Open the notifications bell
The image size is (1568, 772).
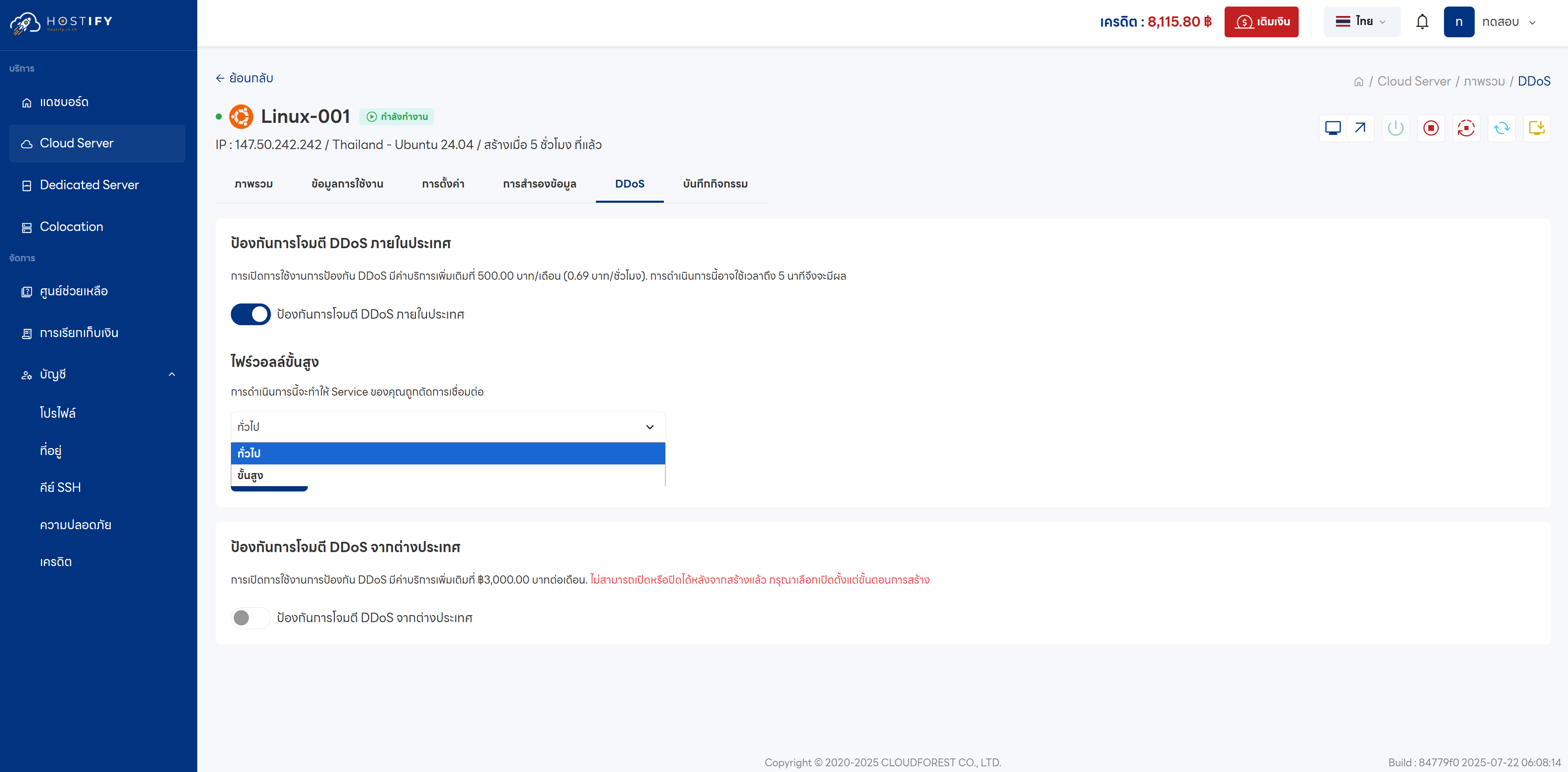click(1422, 22)
